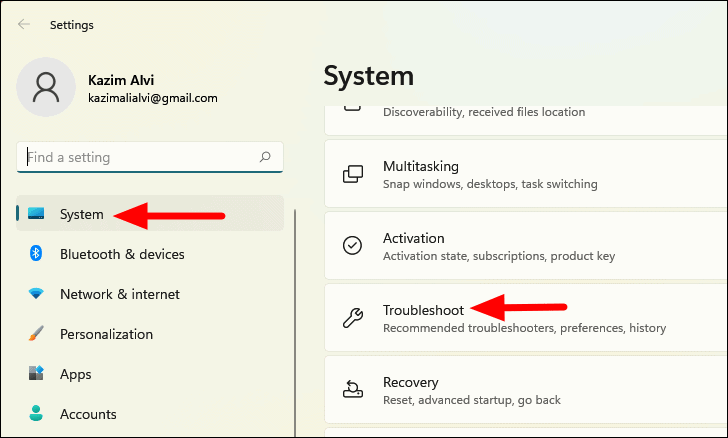Select System in the sidebar
Viewport: 728px width, 438px height.
150,213
